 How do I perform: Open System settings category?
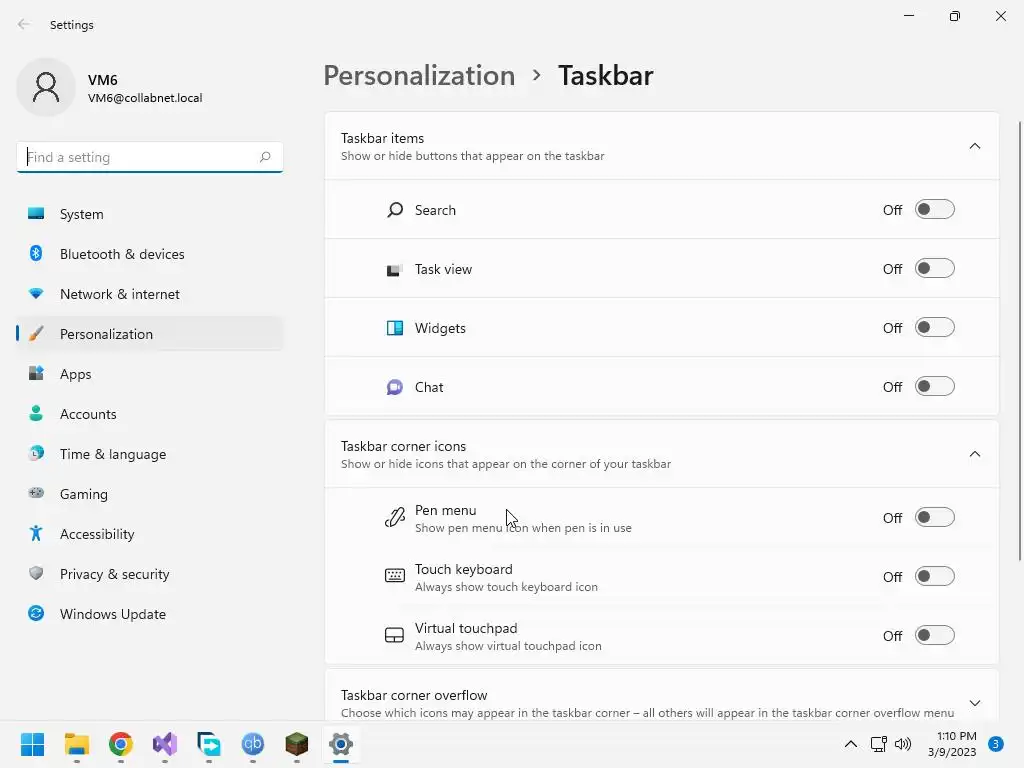150,214
